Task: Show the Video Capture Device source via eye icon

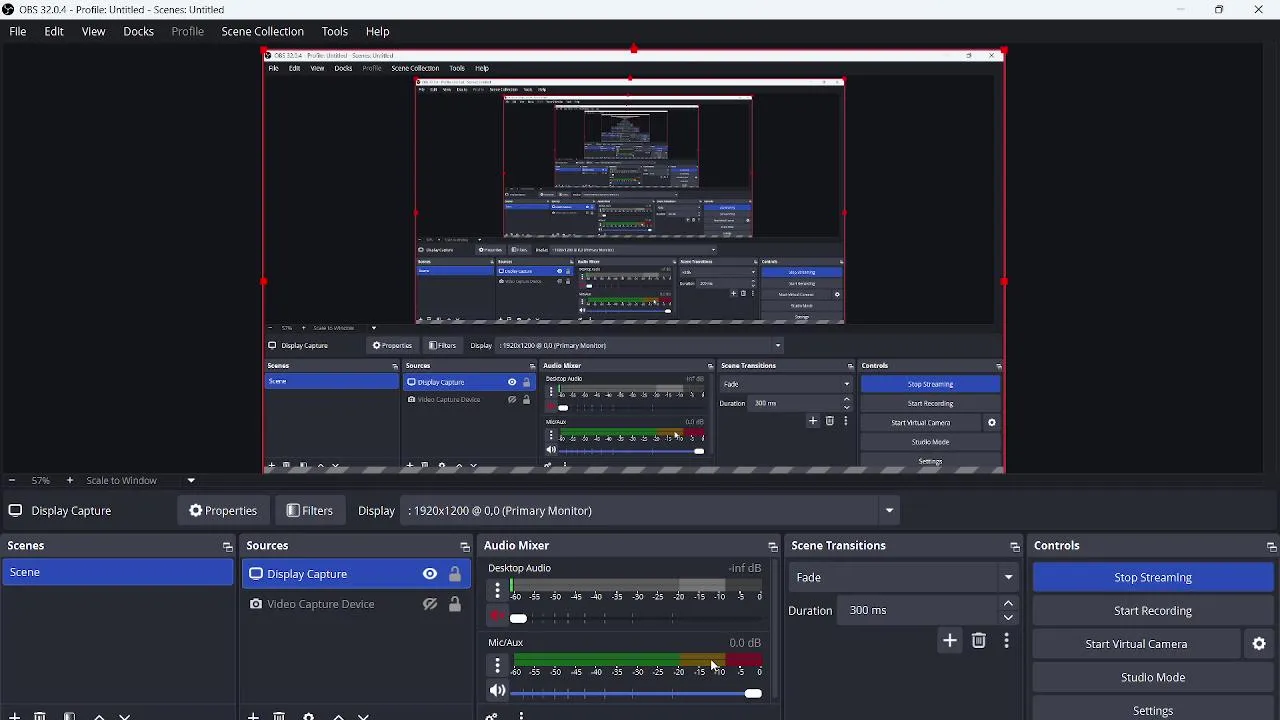Action: click(x=430, y=605)
